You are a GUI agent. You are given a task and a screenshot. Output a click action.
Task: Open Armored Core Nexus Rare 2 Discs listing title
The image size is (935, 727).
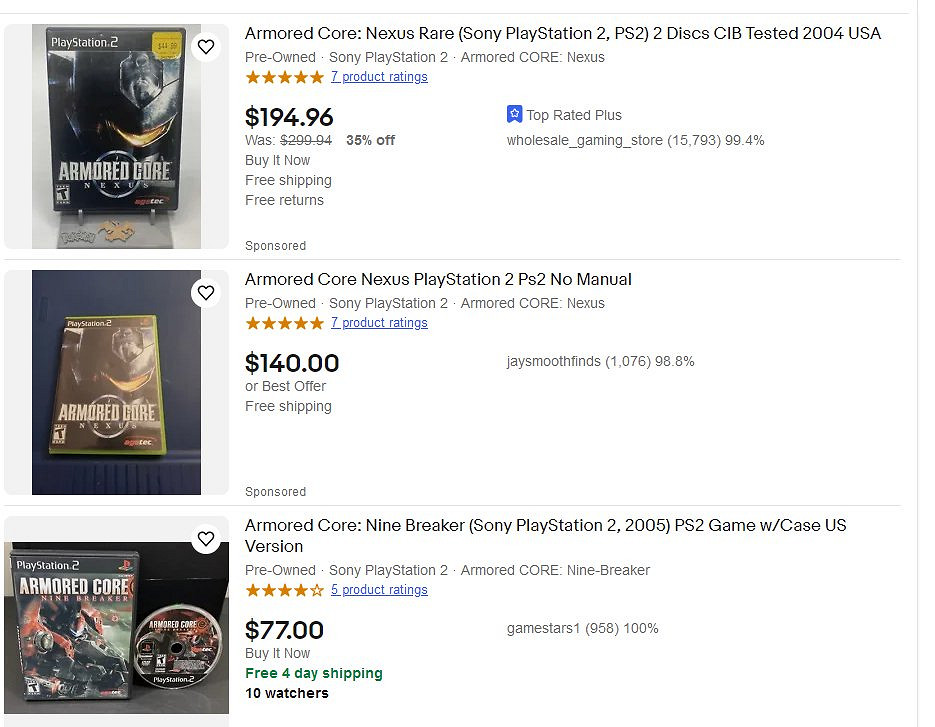coord(563,34)
